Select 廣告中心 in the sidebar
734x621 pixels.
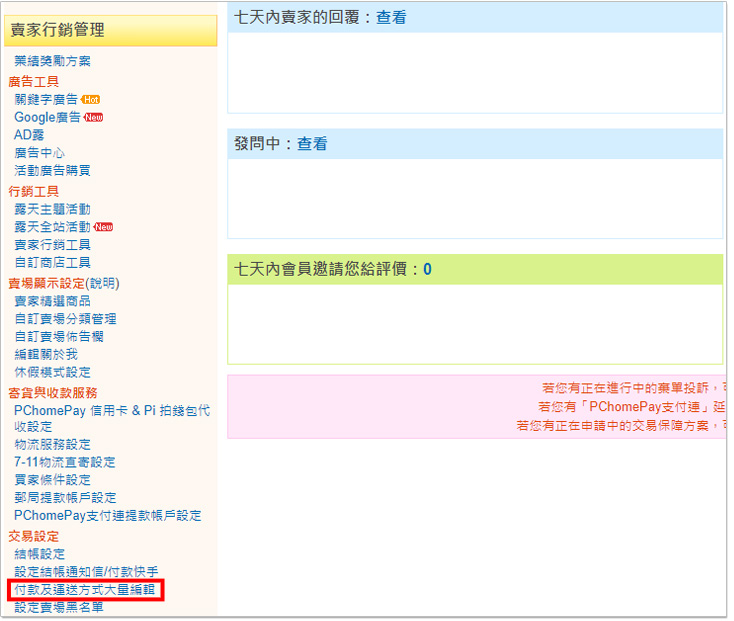40,153
